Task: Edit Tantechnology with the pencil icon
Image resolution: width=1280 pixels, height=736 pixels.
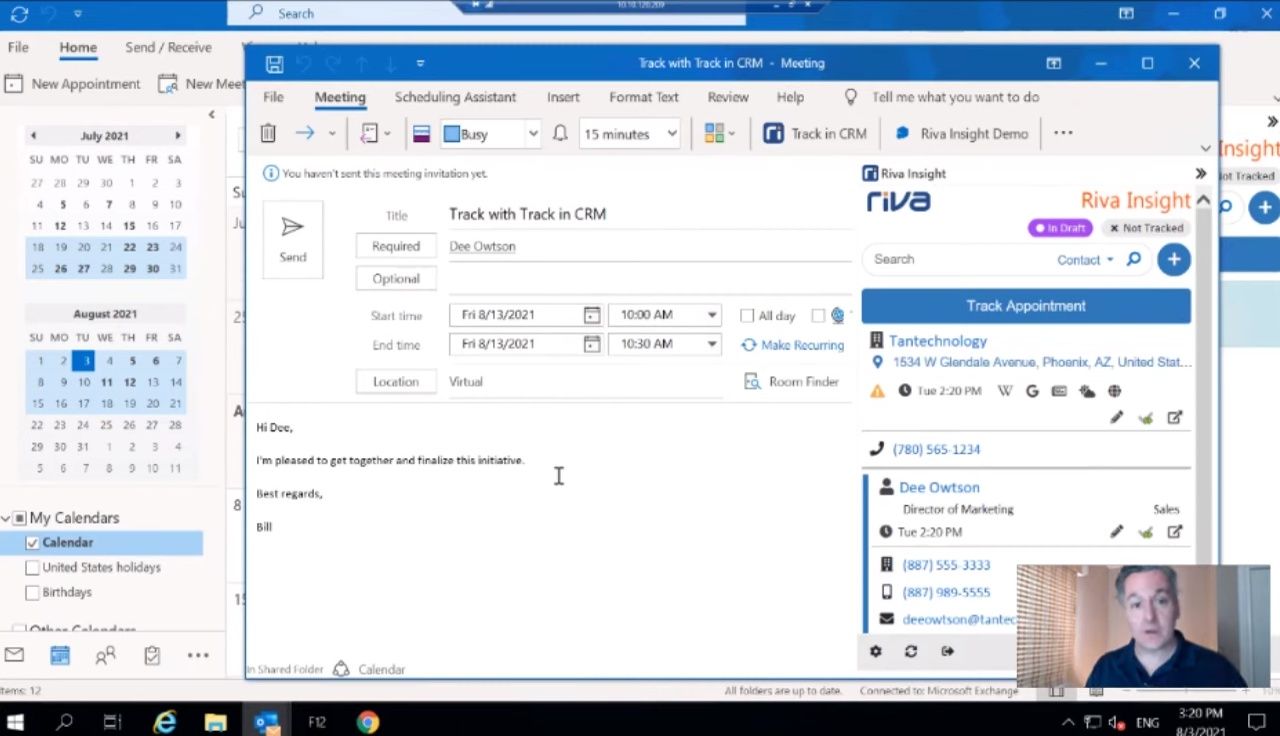Action: (x=1116, y=418)
